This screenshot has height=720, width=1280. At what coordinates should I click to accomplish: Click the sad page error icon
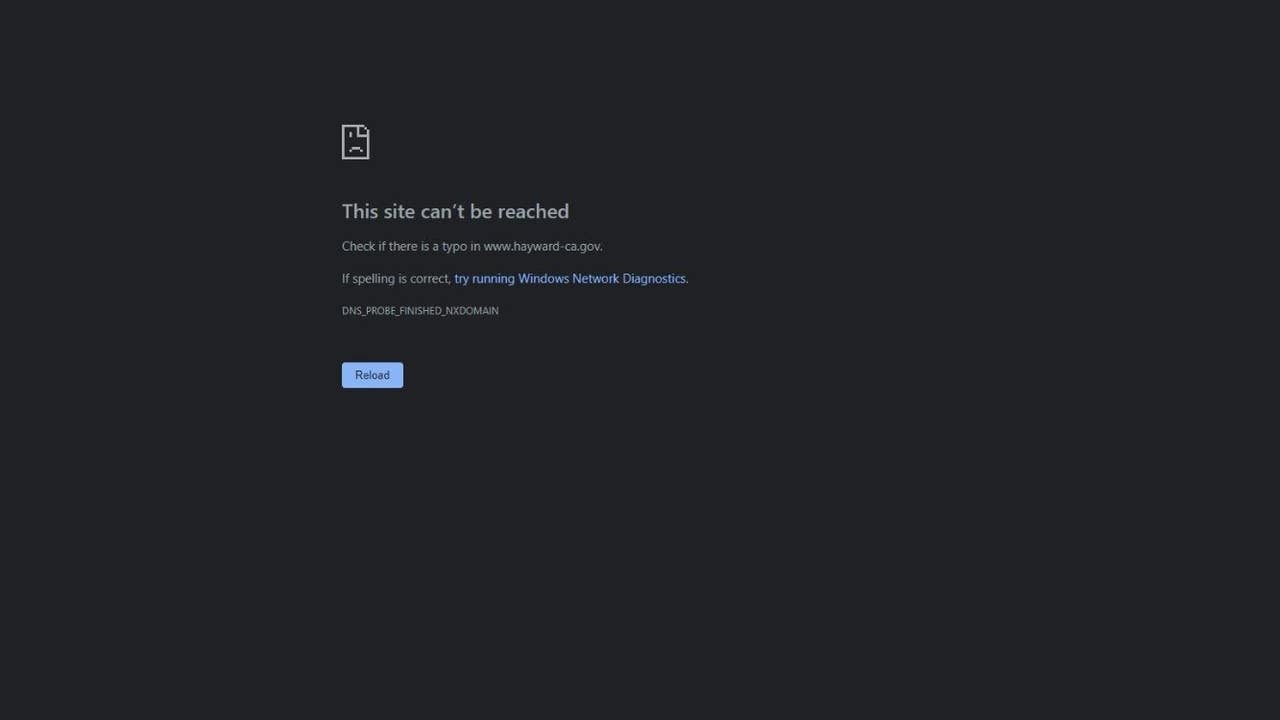pyautogui.click(x=355, y=142)
